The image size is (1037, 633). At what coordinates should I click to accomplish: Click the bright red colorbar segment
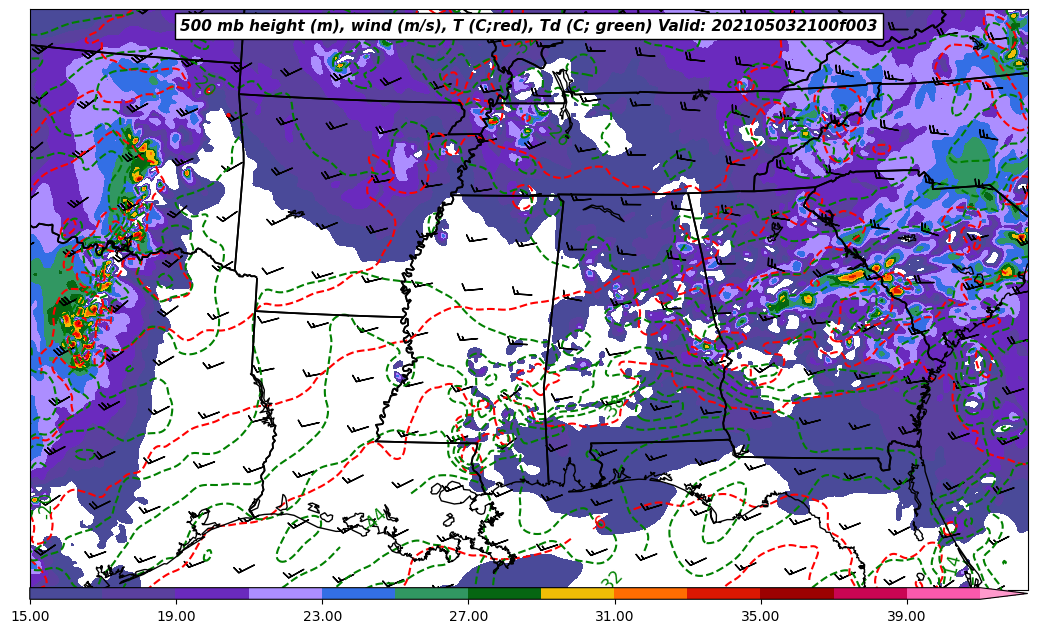[723, 593]
